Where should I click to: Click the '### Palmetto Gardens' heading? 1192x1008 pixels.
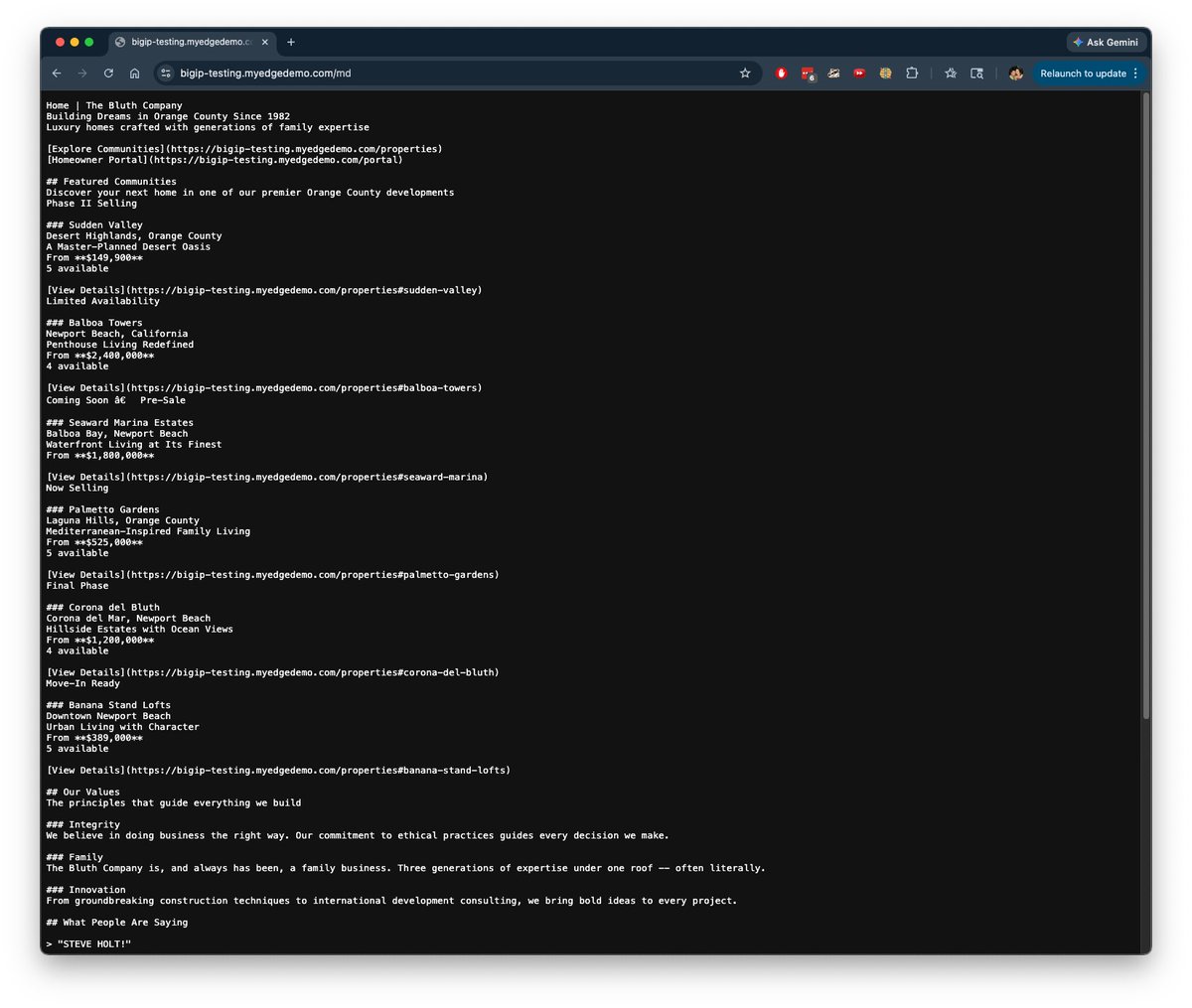(102, 509)
